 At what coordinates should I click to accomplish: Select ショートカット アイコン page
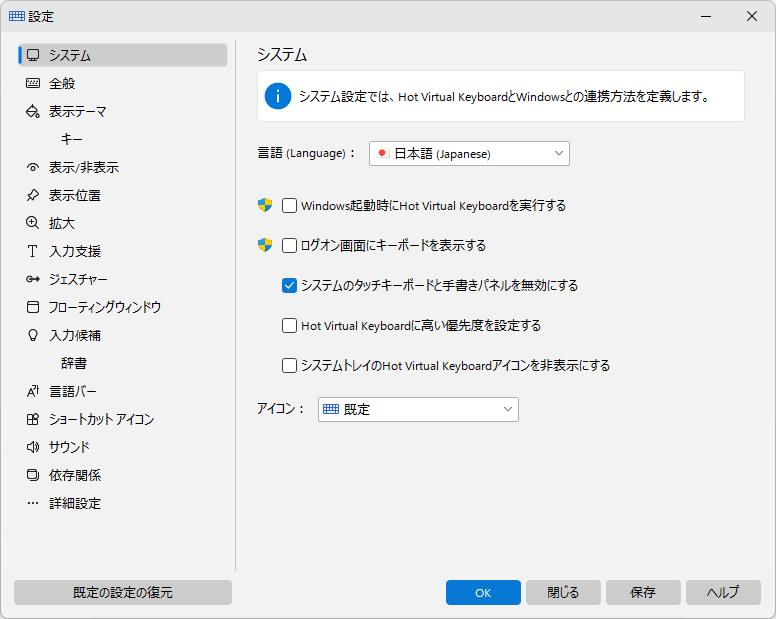pyautogui.click(x=123, y=419)
